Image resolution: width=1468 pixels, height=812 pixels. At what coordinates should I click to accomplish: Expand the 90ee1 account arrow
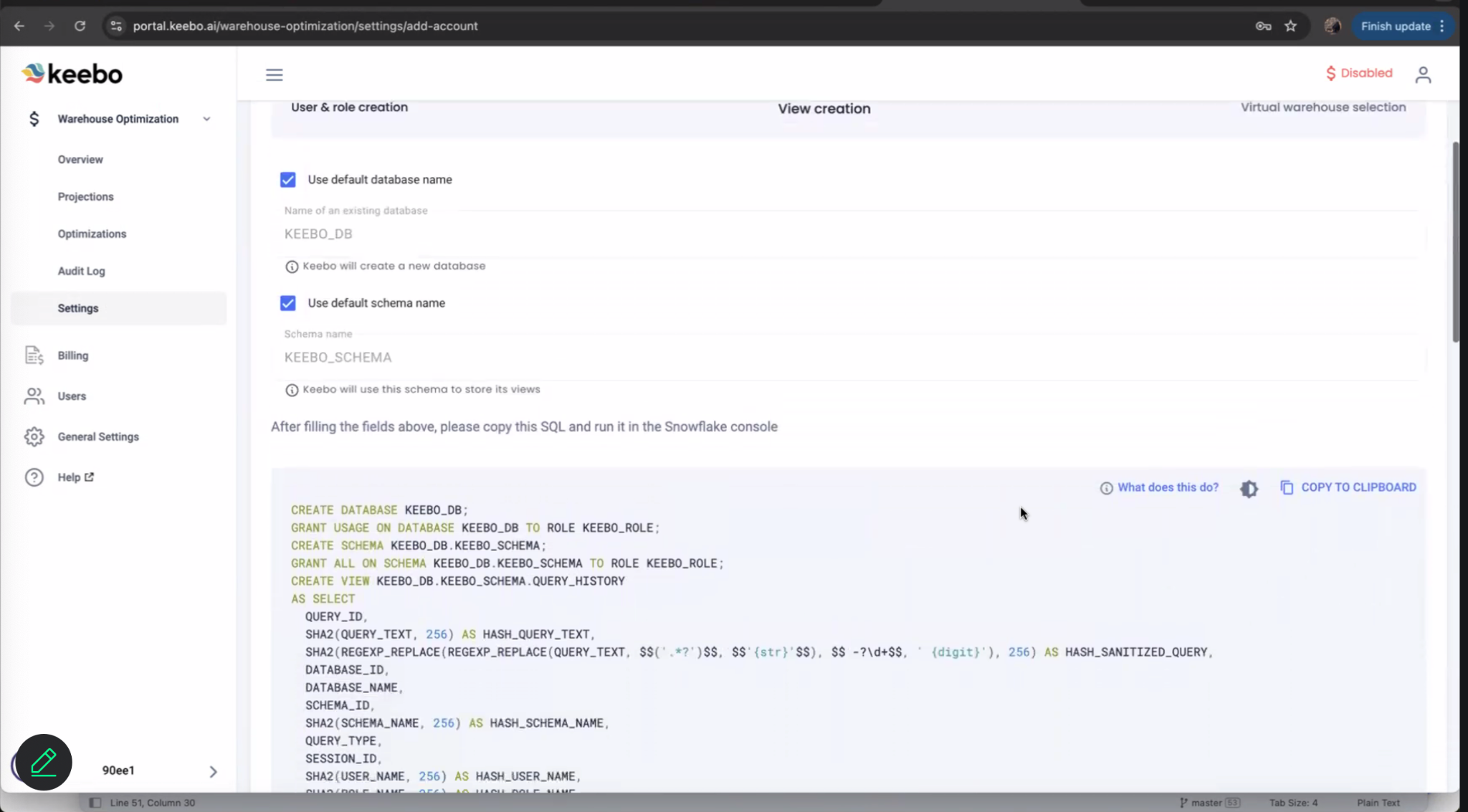pyautogui.click(x=213, y=771)
